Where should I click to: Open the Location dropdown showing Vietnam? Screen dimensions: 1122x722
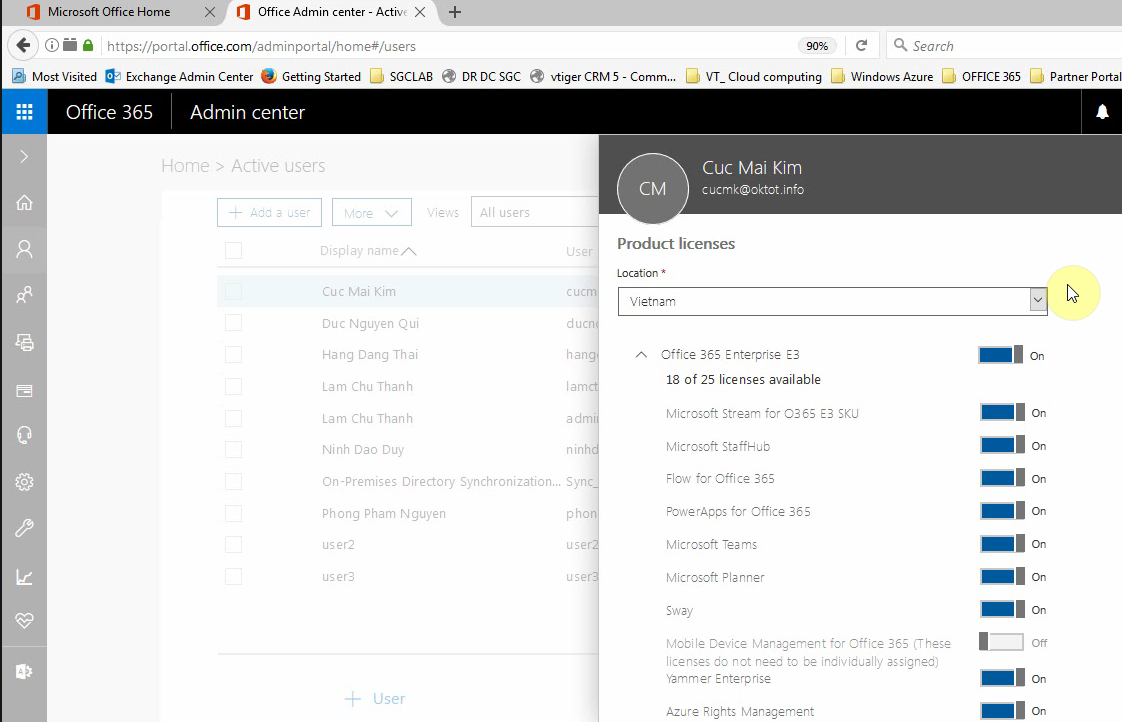(831, 301)
